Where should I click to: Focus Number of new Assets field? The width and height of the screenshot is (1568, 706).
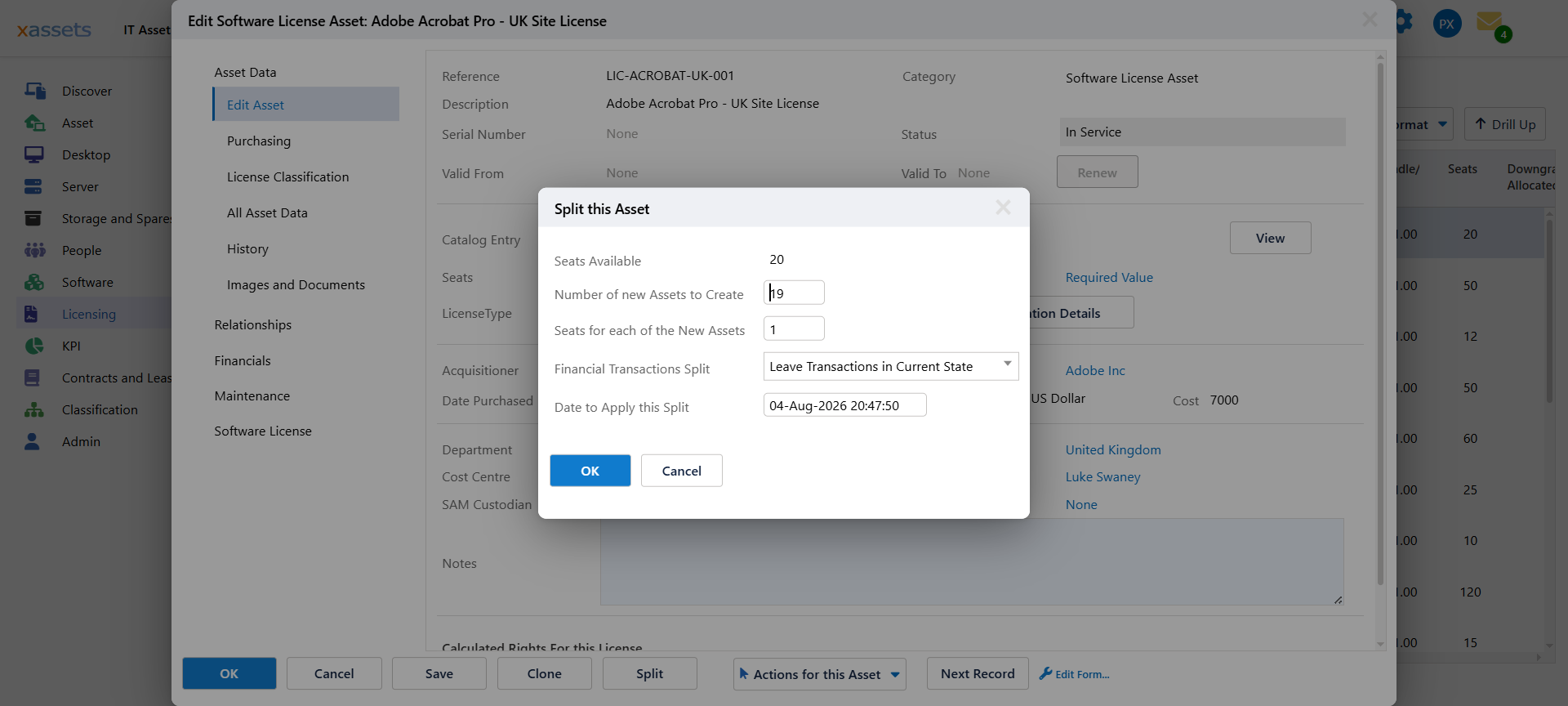794,293
